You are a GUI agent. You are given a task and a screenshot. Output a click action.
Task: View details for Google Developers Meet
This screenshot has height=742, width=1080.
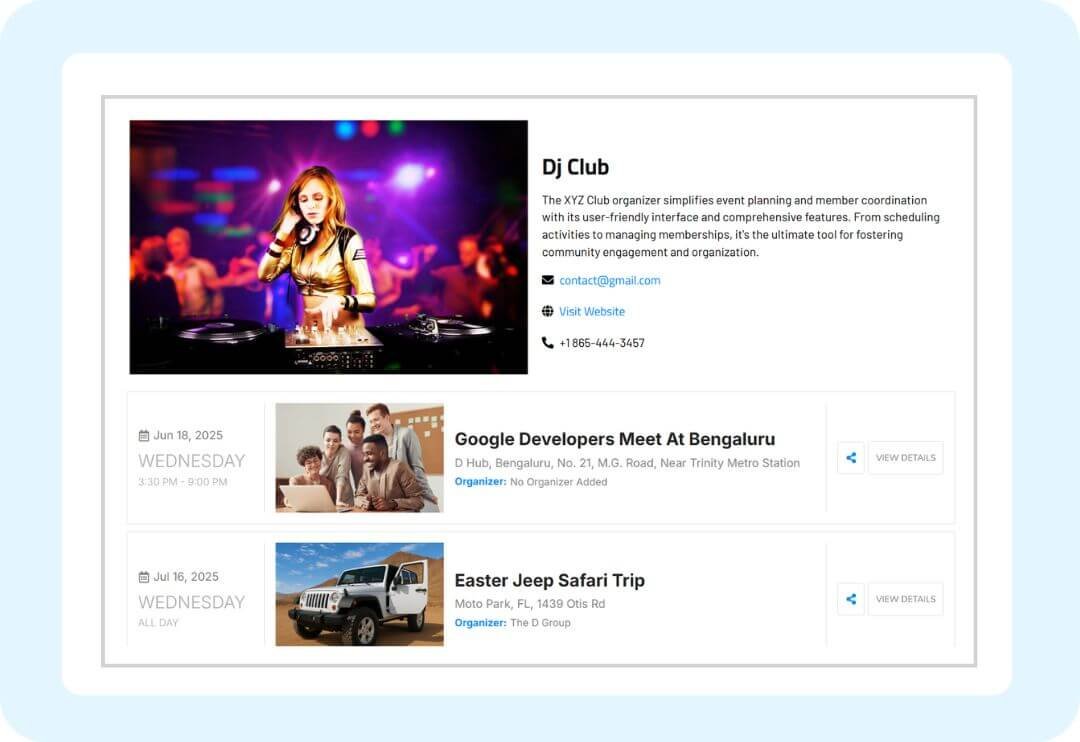point(905,458)
